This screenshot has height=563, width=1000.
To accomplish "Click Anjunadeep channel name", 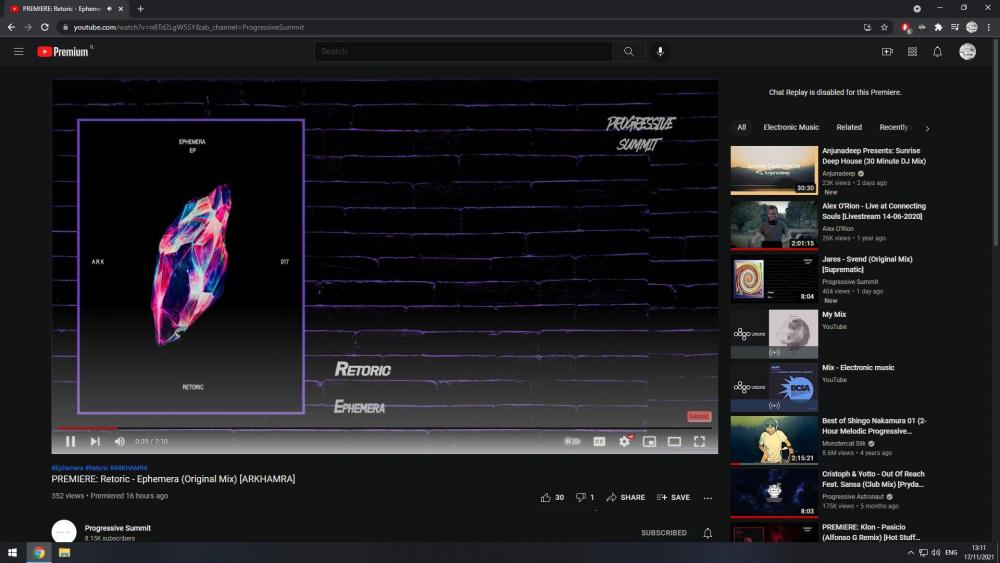I will (x=838, y=173).
